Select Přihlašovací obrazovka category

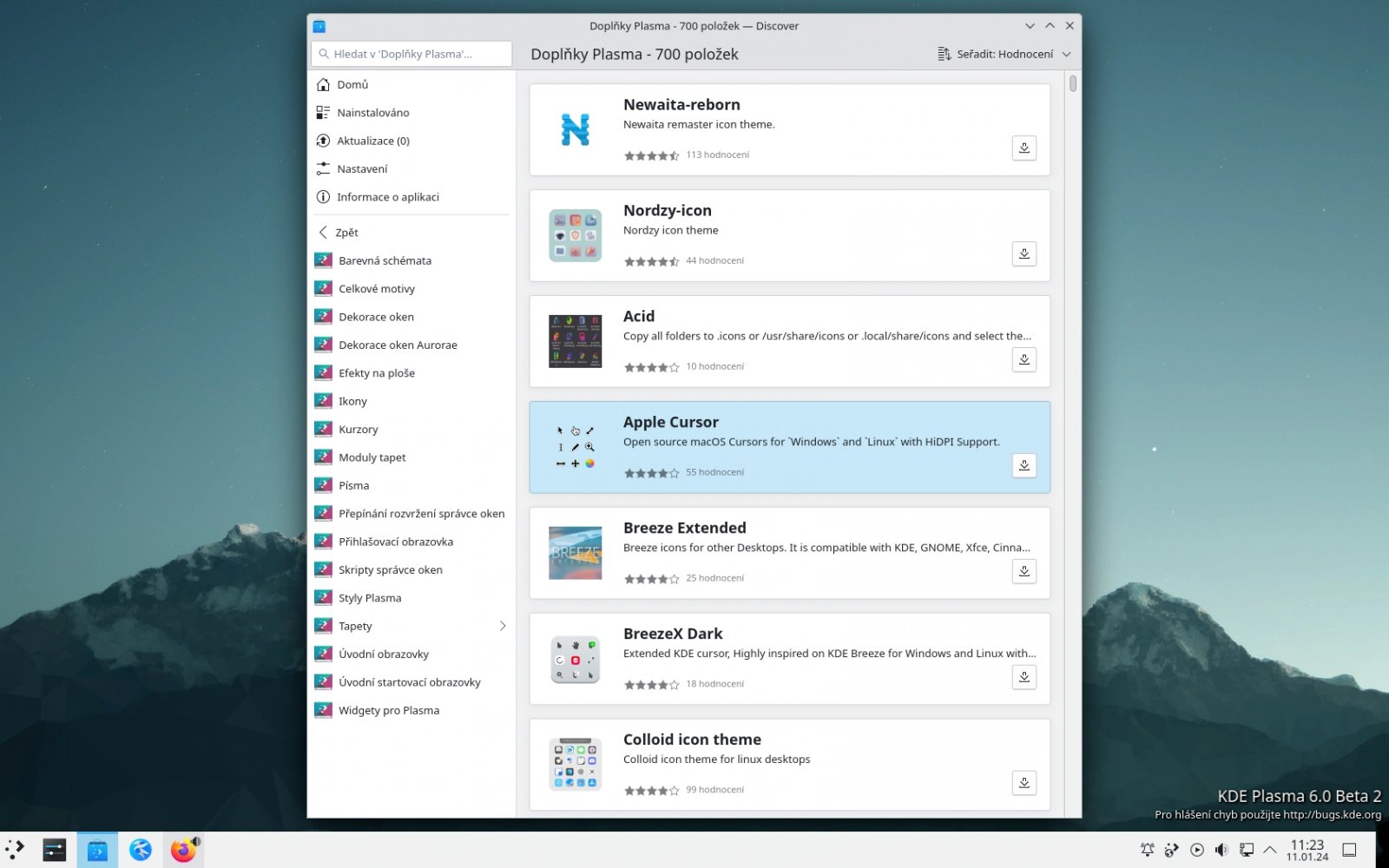coord(411,542)
